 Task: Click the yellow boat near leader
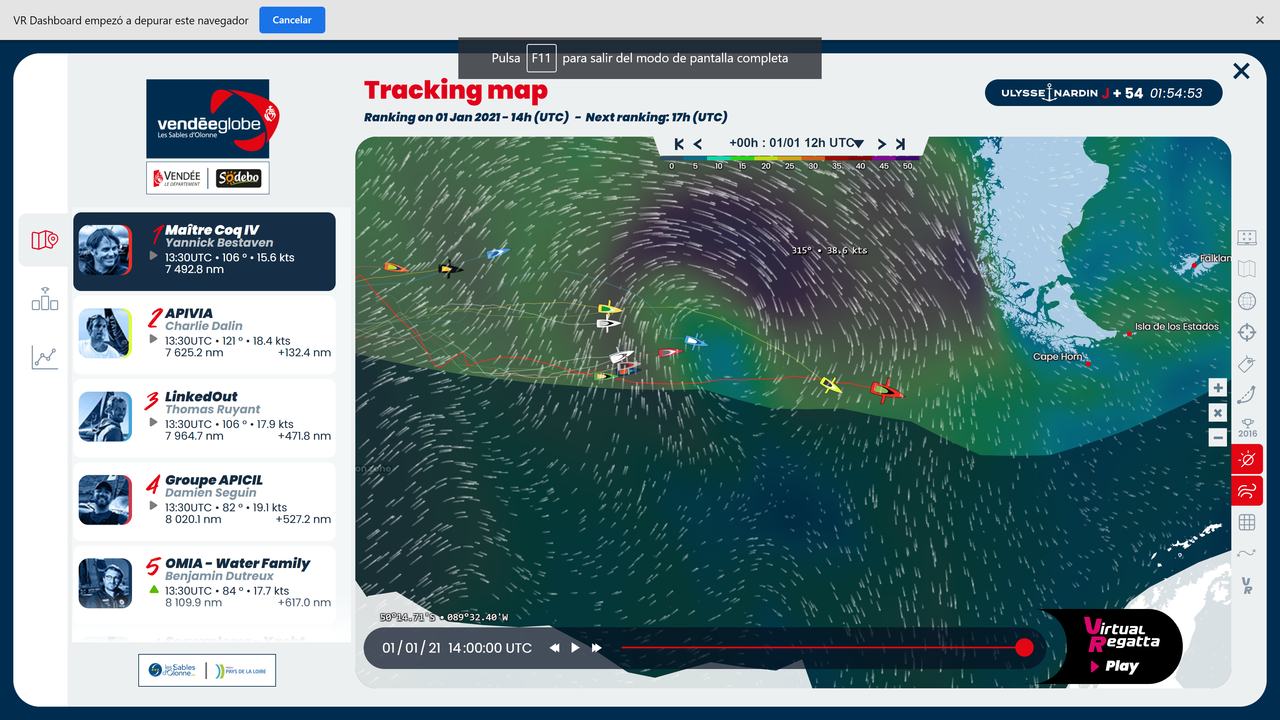point(831,384)
